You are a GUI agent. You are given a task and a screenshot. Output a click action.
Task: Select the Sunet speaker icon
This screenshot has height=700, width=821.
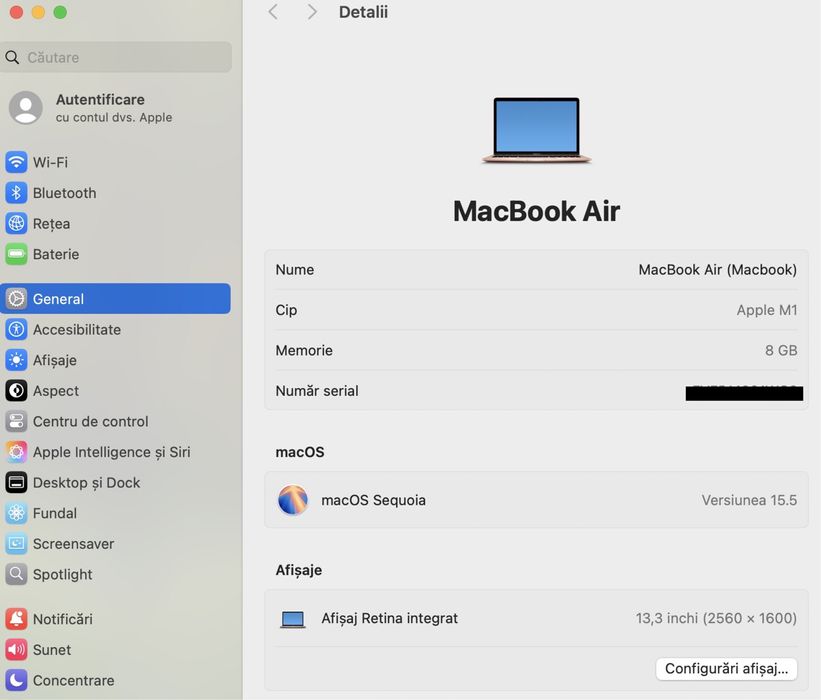pyautogui.click(x=16, y=650)
